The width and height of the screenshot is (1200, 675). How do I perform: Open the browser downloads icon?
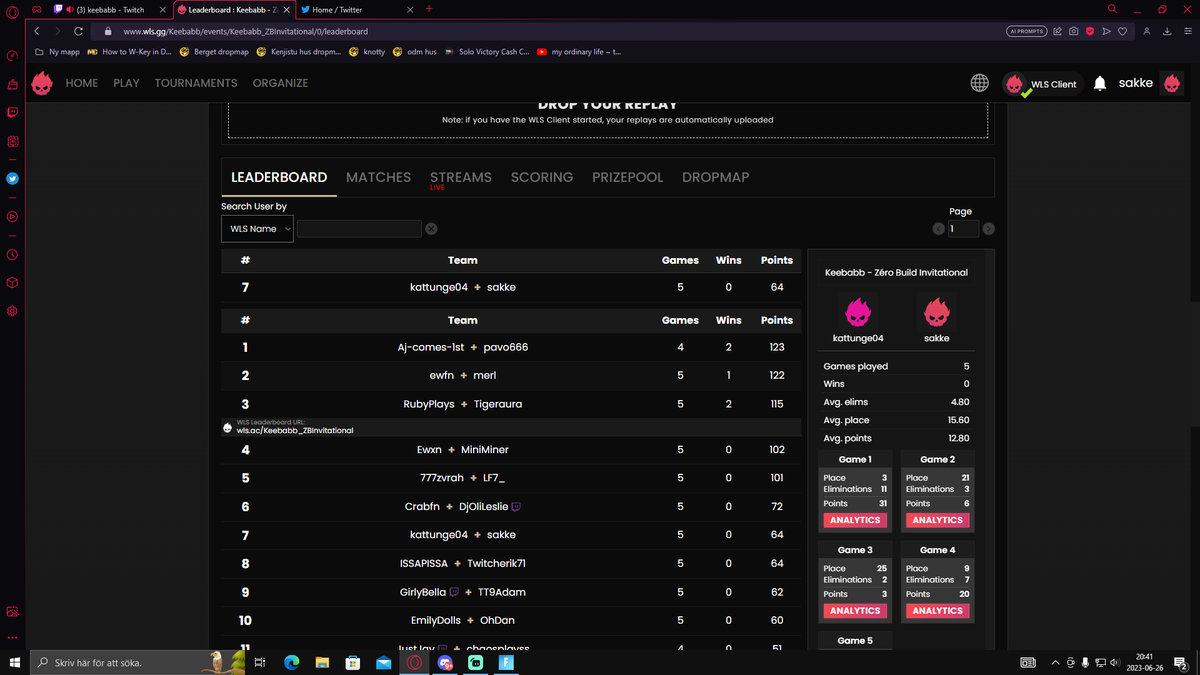1166,31
